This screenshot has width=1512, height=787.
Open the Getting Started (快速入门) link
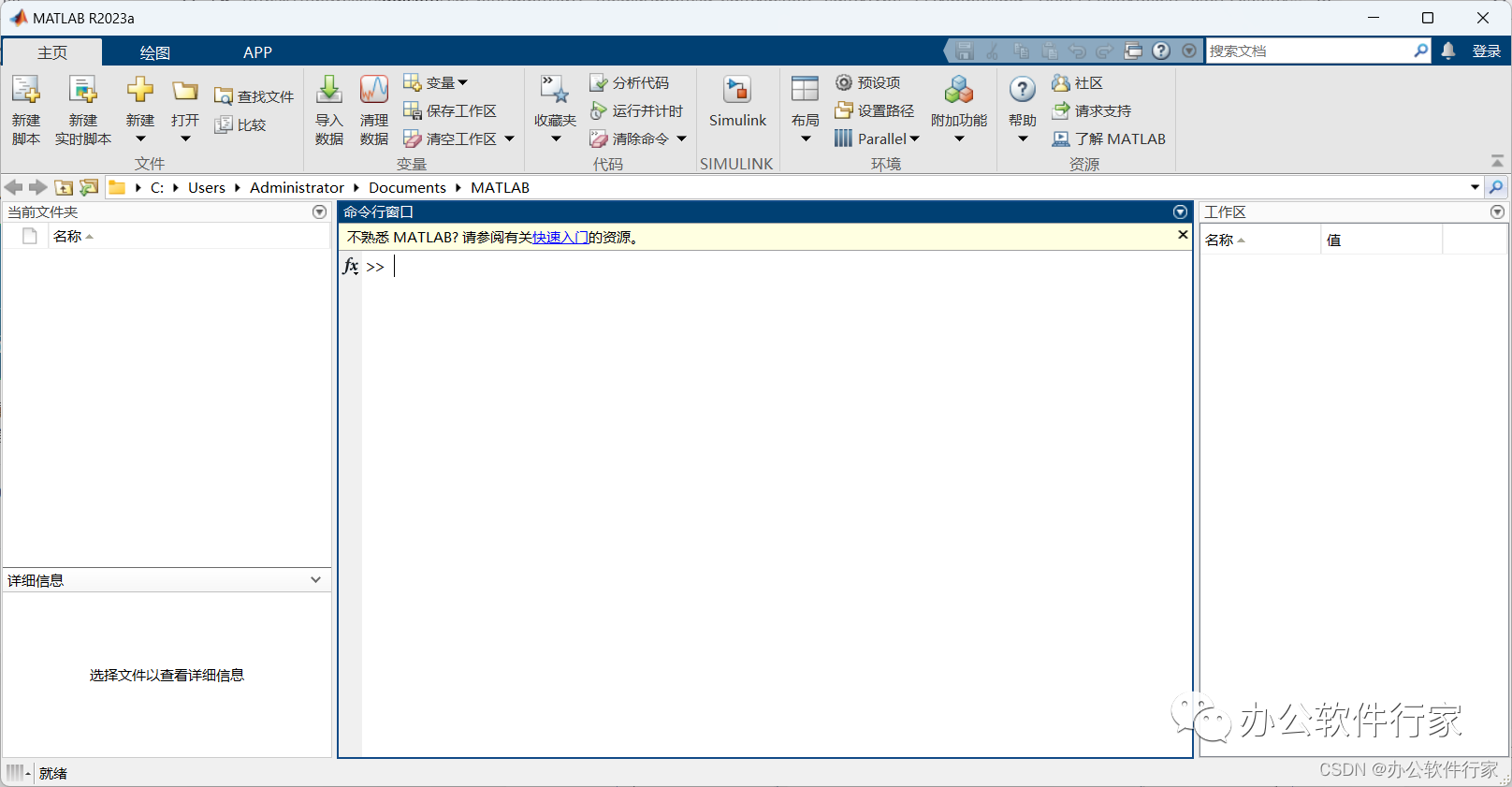tap(560, 238)
